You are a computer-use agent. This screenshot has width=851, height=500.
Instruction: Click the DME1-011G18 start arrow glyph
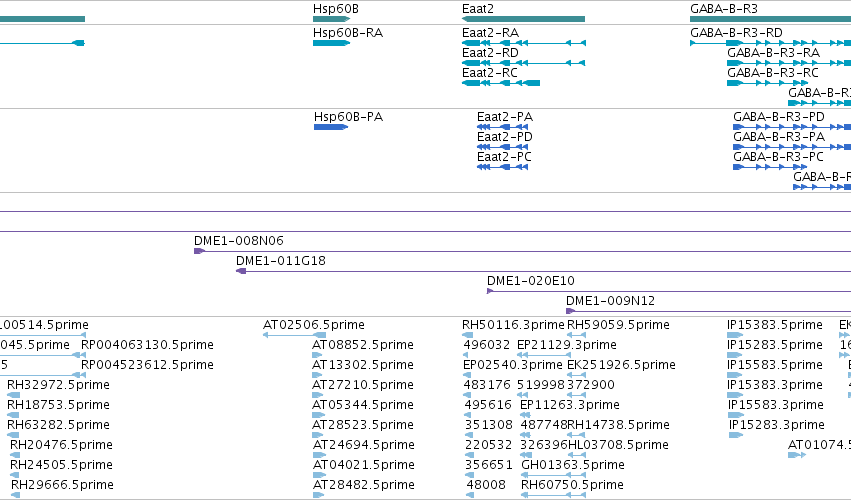point(241,271)
